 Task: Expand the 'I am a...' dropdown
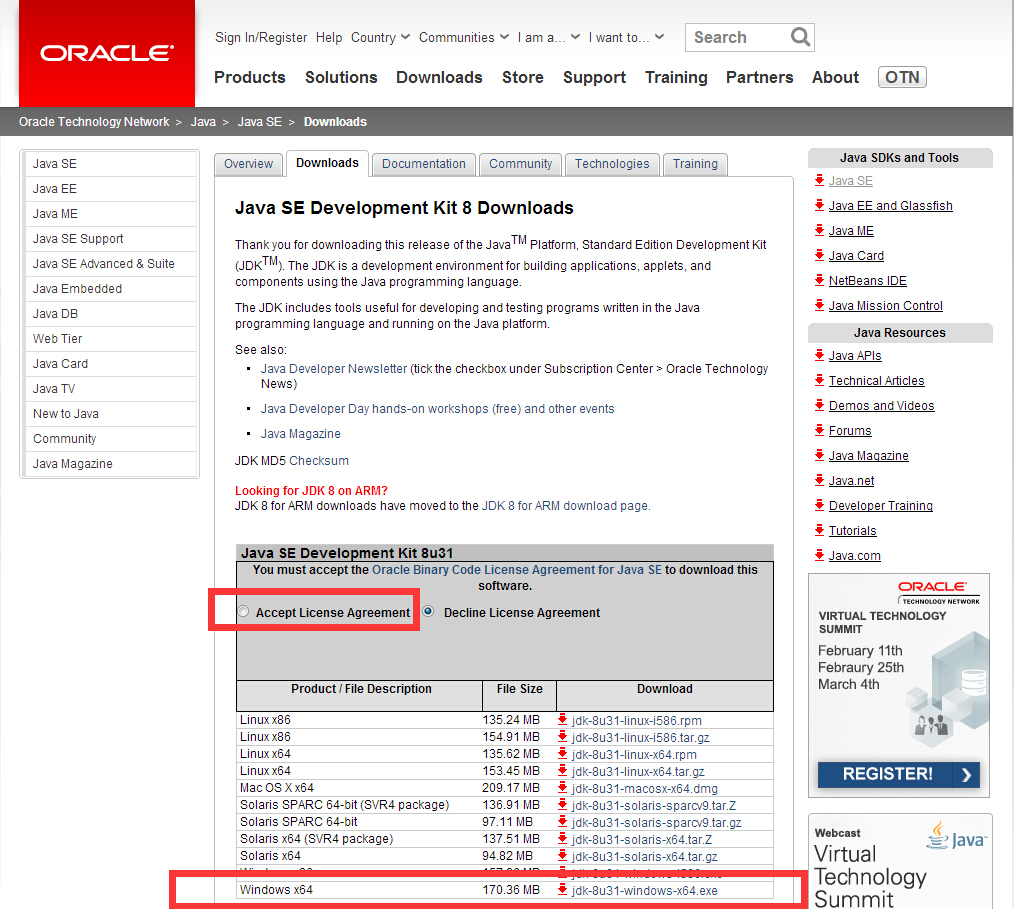coord(548,37)
